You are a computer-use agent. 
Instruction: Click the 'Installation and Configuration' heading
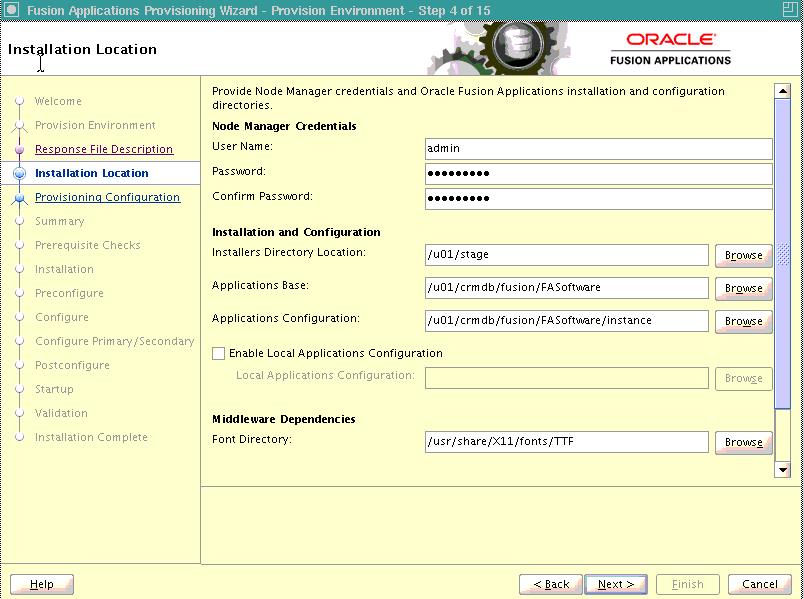point(296,232)
